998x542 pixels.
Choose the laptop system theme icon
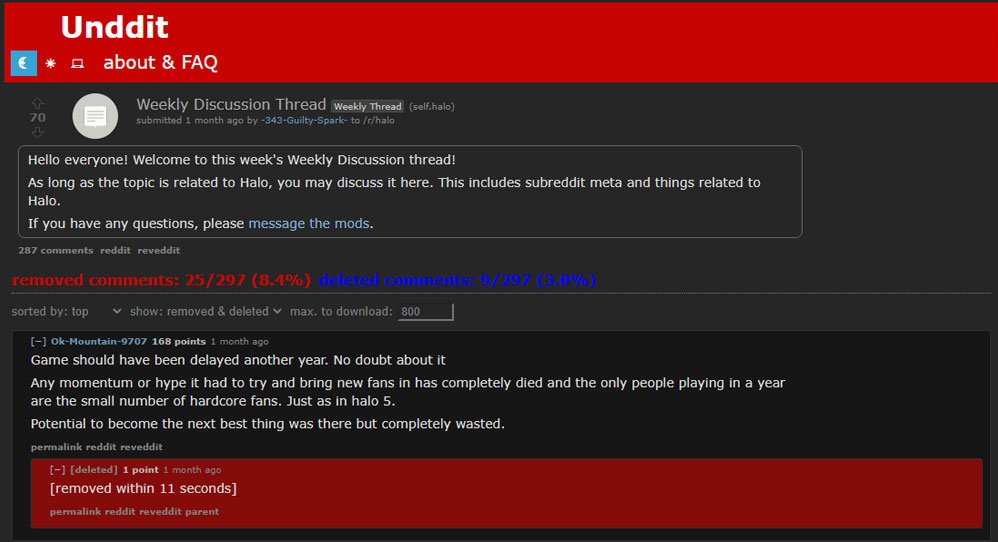77,63
